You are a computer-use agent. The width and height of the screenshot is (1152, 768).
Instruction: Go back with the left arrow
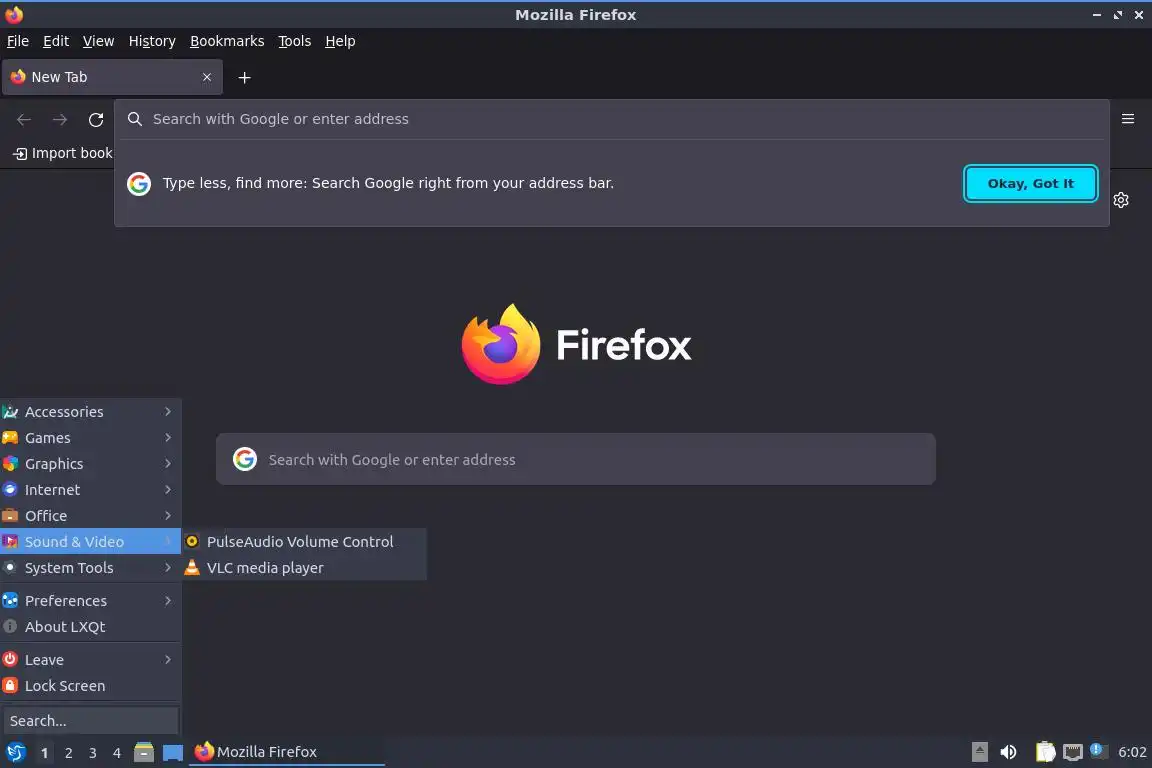[24, 120]
